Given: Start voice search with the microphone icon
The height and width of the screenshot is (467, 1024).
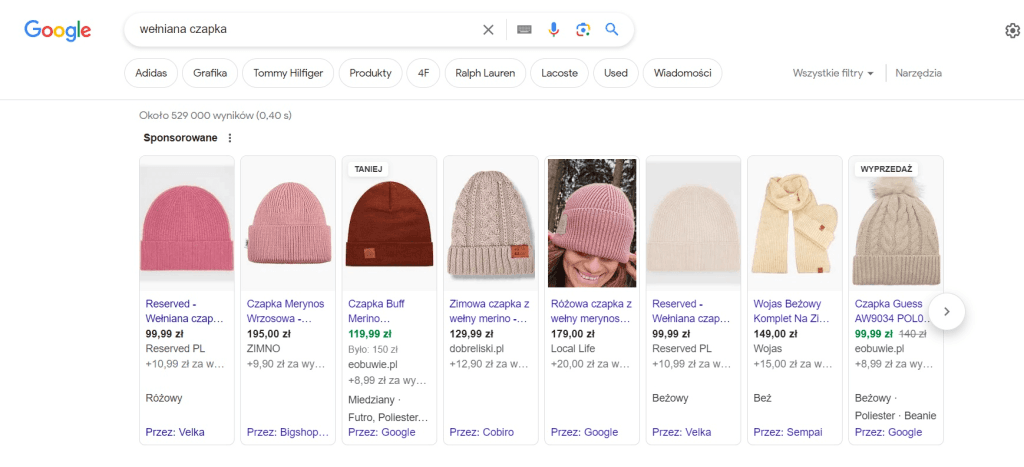Looking at the screenshot, I should [x=554, y=29].
